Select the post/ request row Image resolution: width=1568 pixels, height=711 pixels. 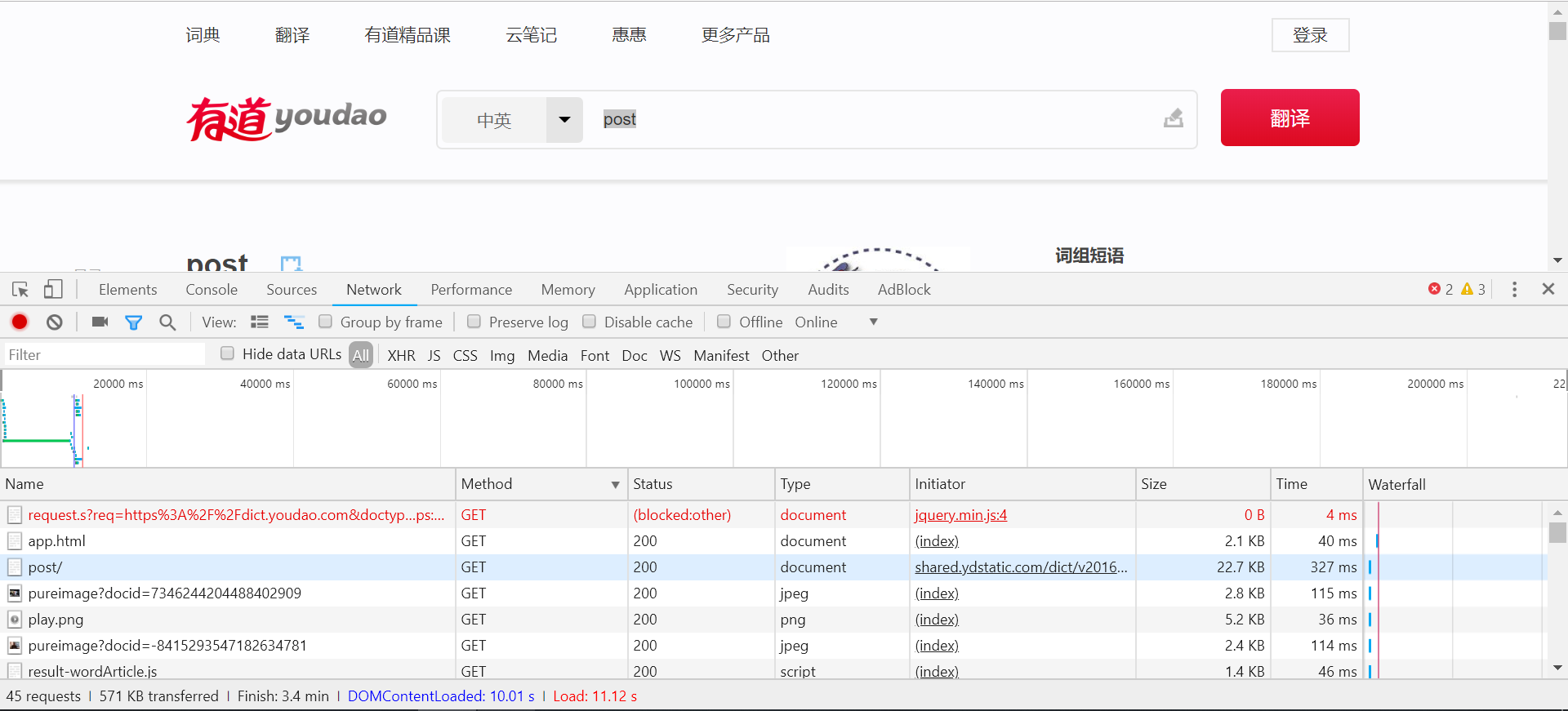coord(773,567)
